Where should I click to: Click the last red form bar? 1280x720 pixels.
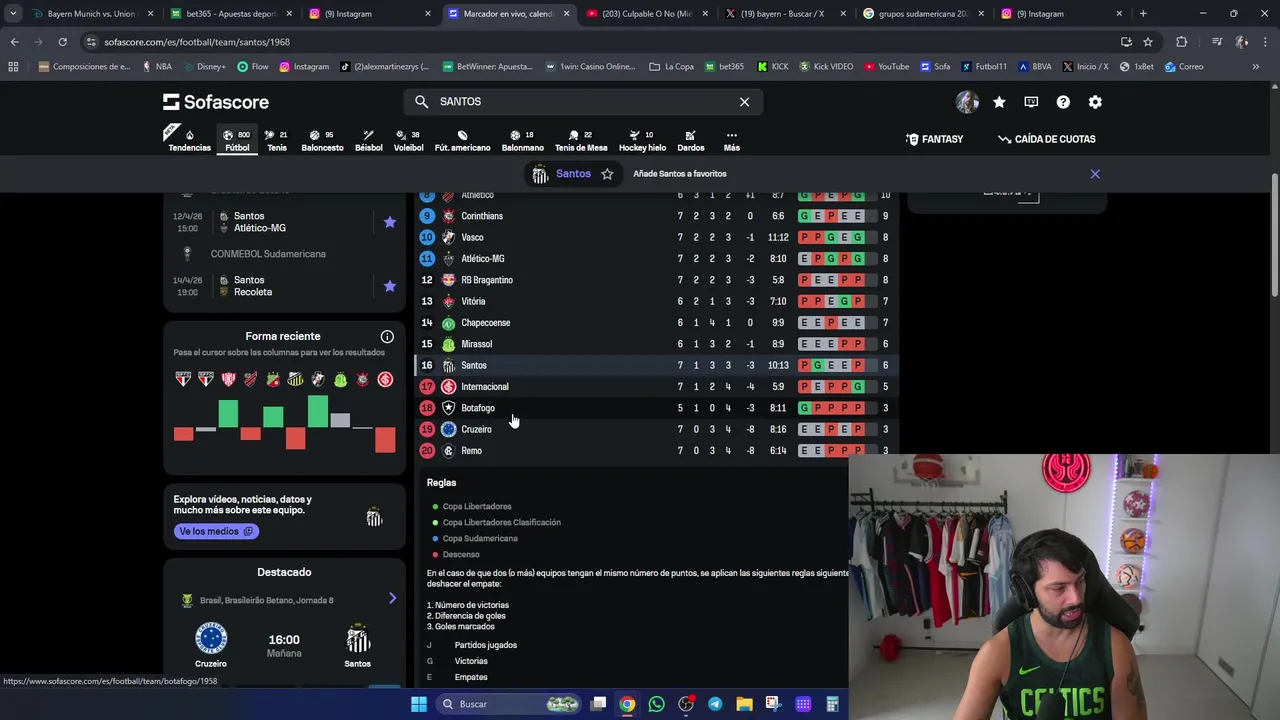[x=385, y=440]
